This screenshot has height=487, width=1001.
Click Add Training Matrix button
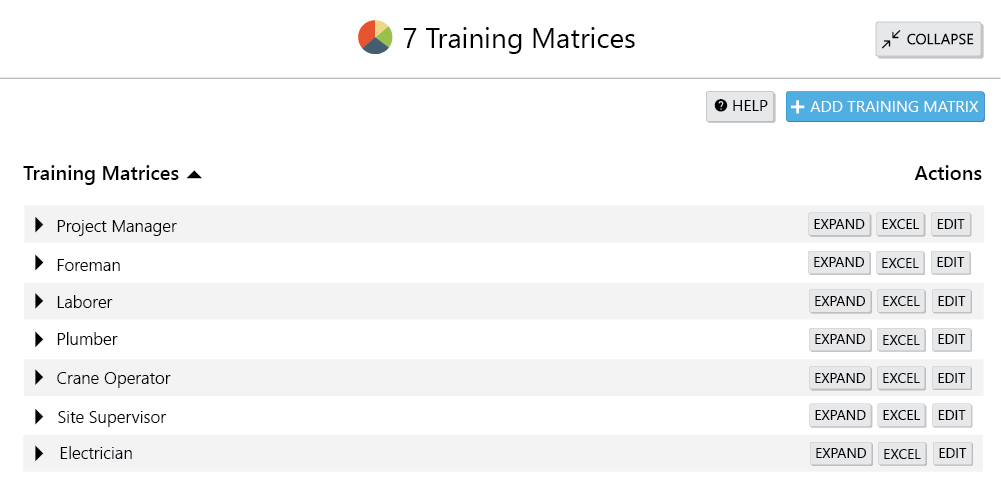pyautogui.click(x=885, y=106)
